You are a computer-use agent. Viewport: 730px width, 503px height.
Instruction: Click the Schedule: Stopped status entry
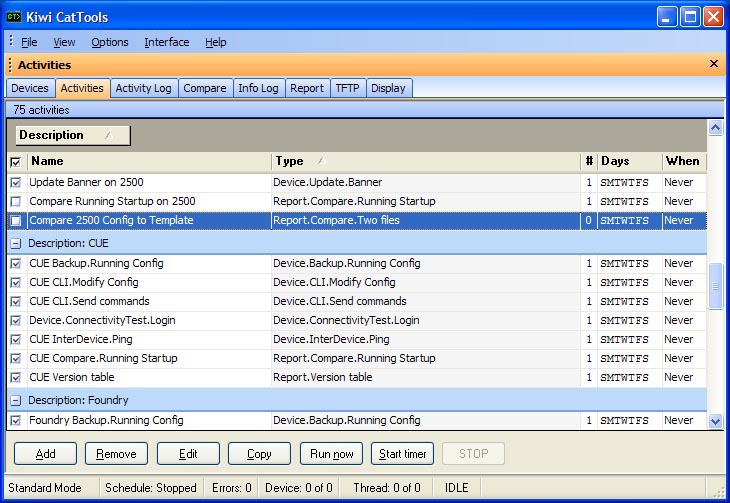coord(151,488)
